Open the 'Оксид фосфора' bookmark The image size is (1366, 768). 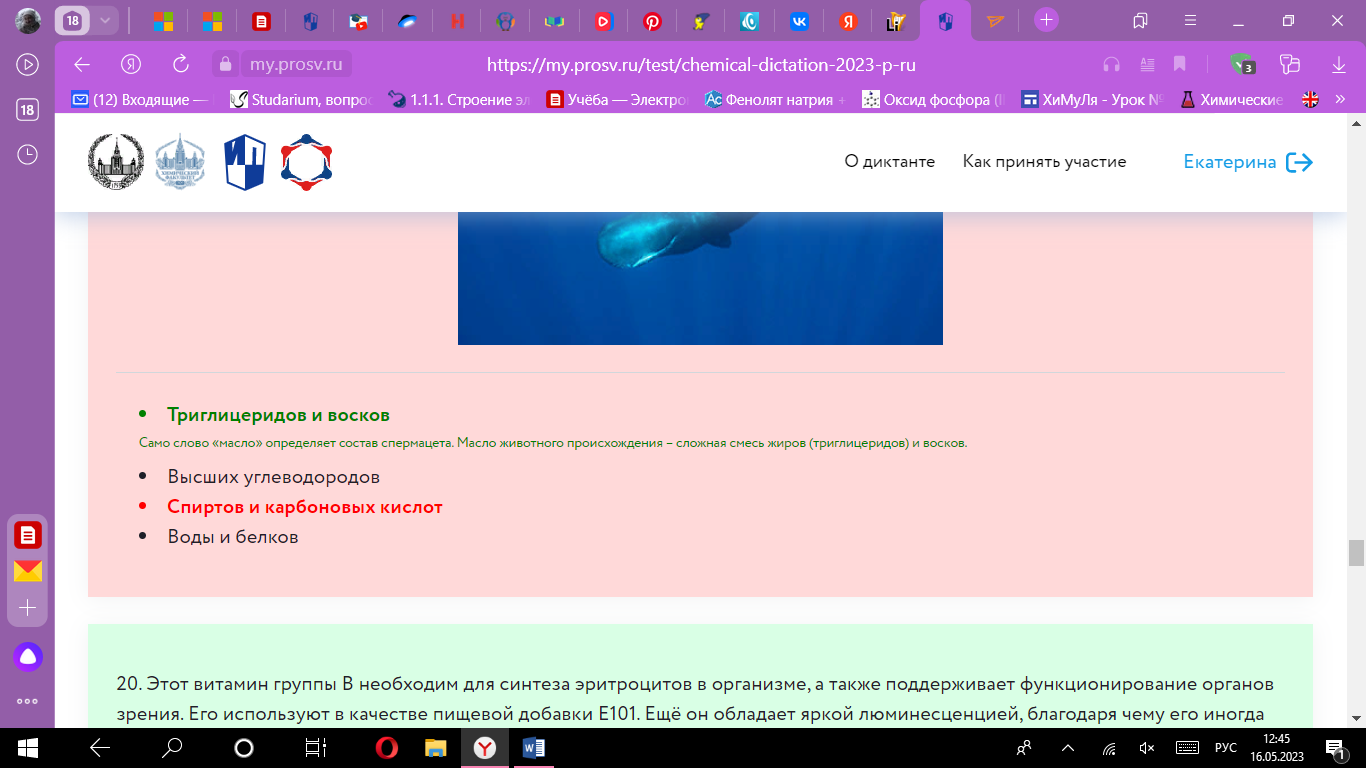coord(933,100)
